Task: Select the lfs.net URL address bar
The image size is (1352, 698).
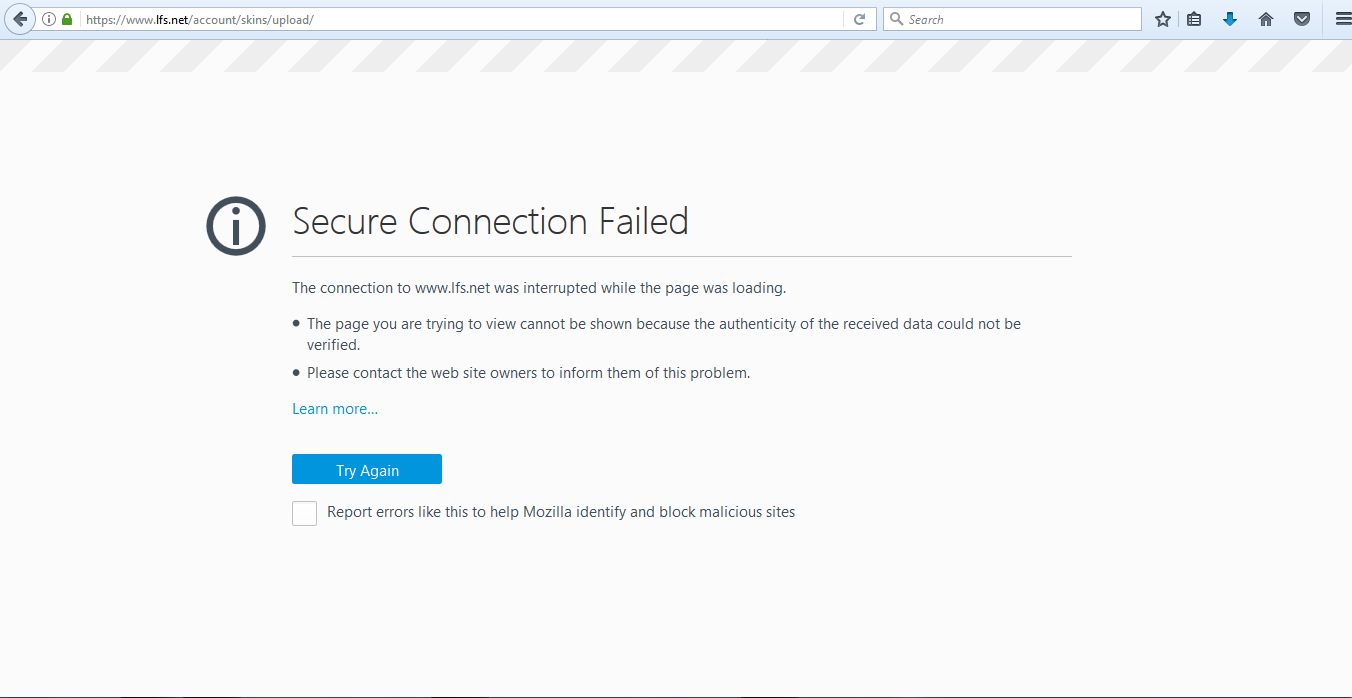Action: click(x=460, y=19)
